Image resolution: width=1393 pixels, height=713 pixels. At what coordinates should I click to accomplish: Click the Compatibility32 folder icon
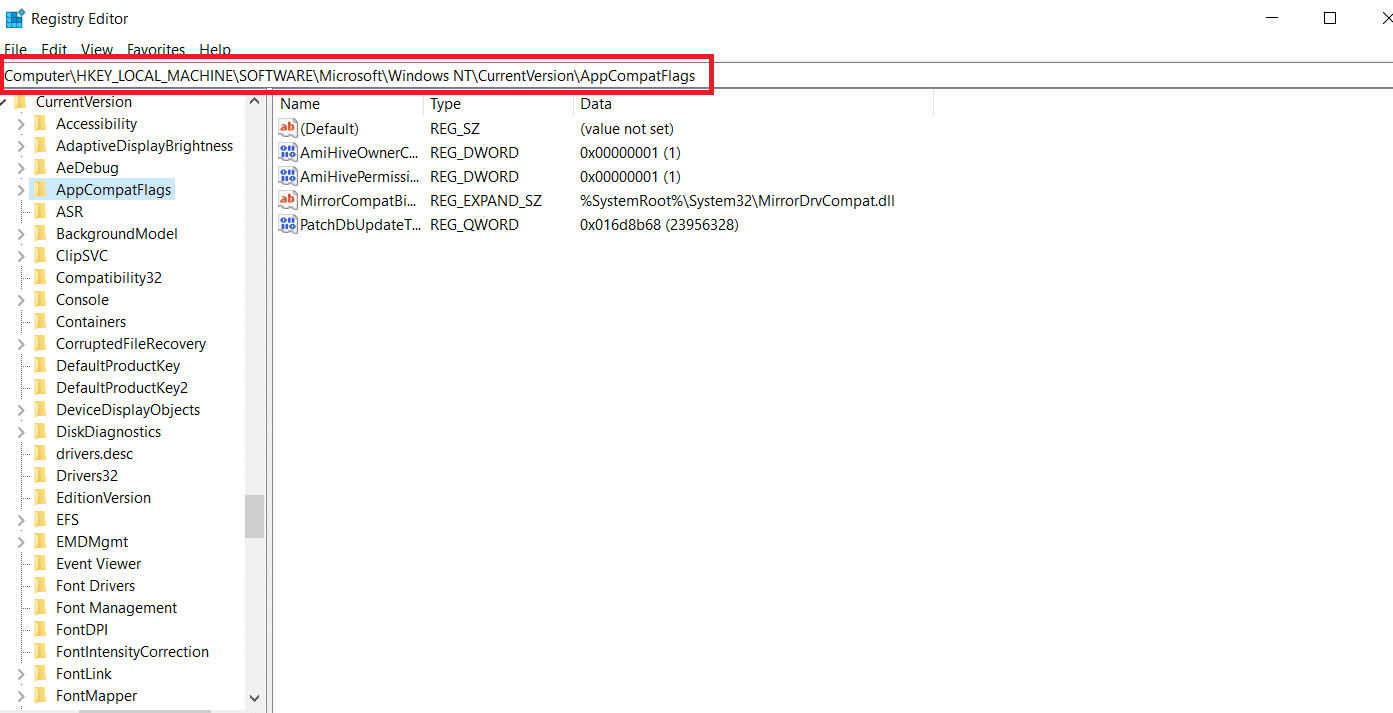40,277
